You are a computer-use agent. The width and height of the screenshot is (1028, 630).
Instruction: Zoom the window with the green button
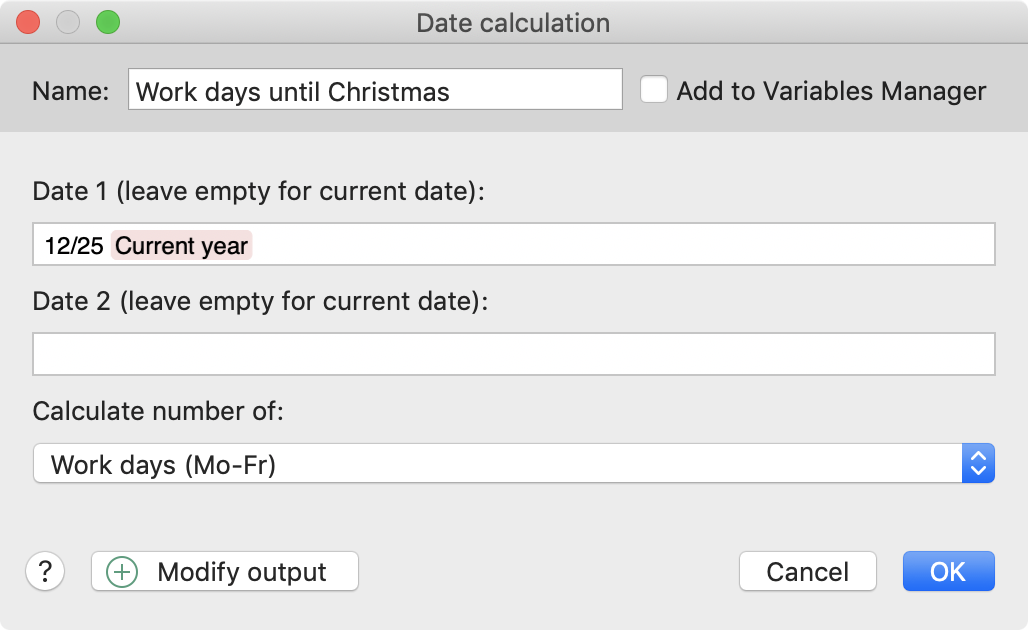coord(108,22)
